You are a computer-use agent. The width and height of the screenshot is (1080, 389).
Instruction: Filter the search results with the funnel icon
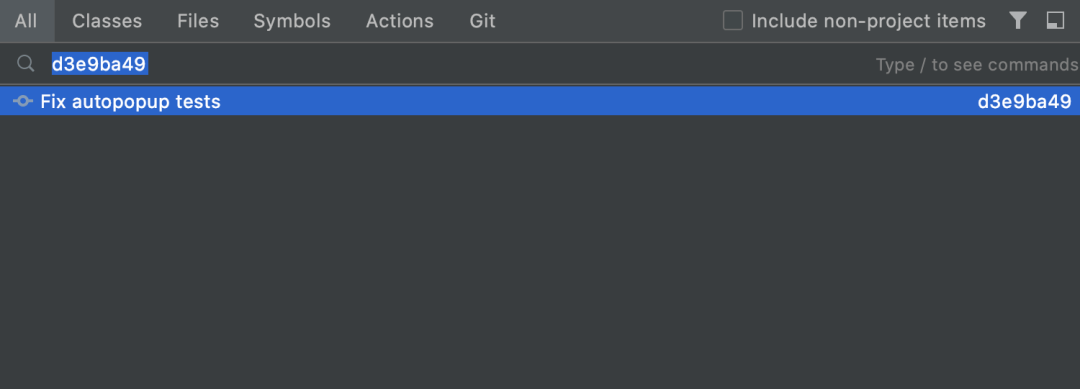click(x=1017, y=21)
